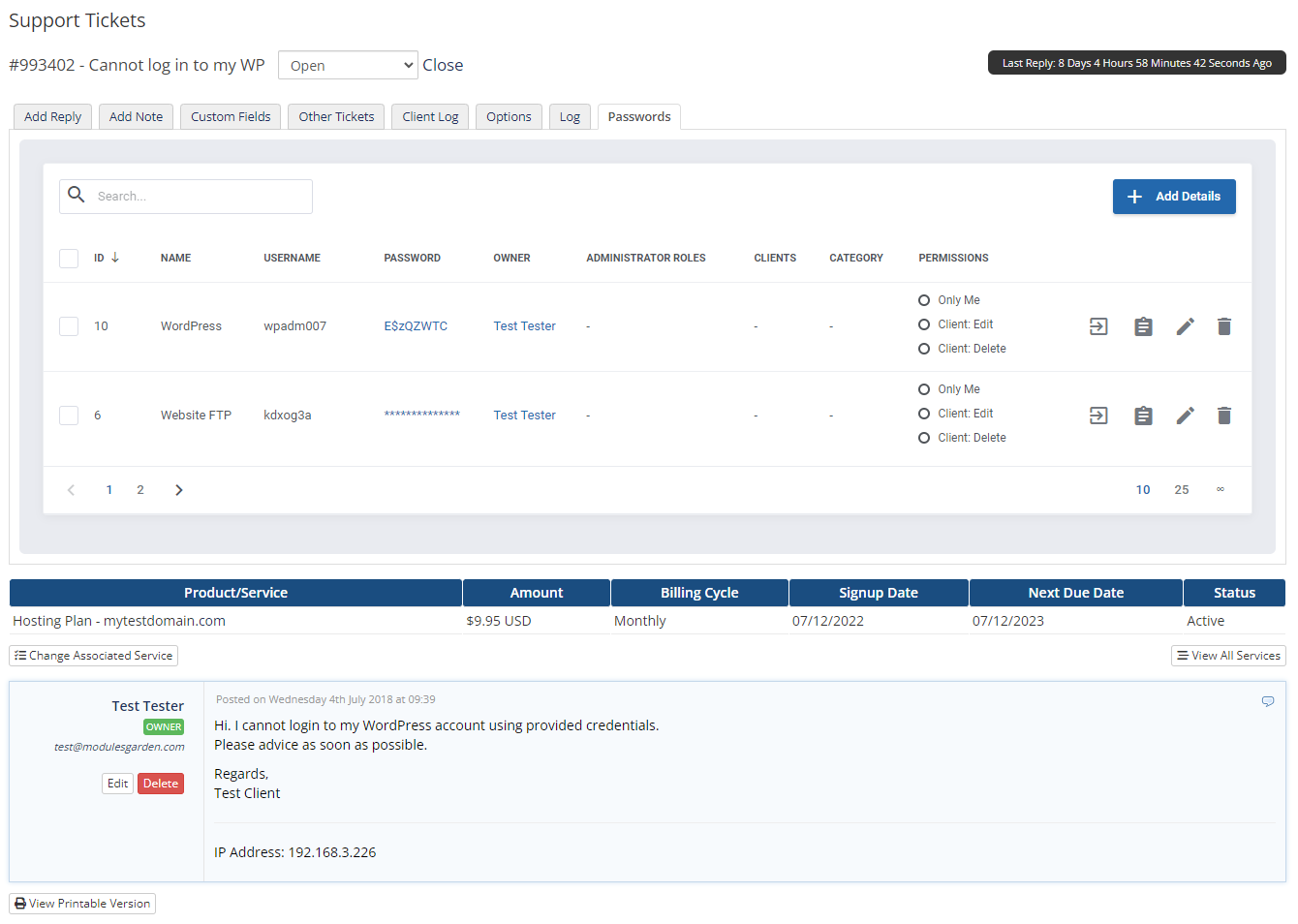Show unlimited entries per page symbol
This screenshot has height=924, width=1298.
(x=1220, y=489)
